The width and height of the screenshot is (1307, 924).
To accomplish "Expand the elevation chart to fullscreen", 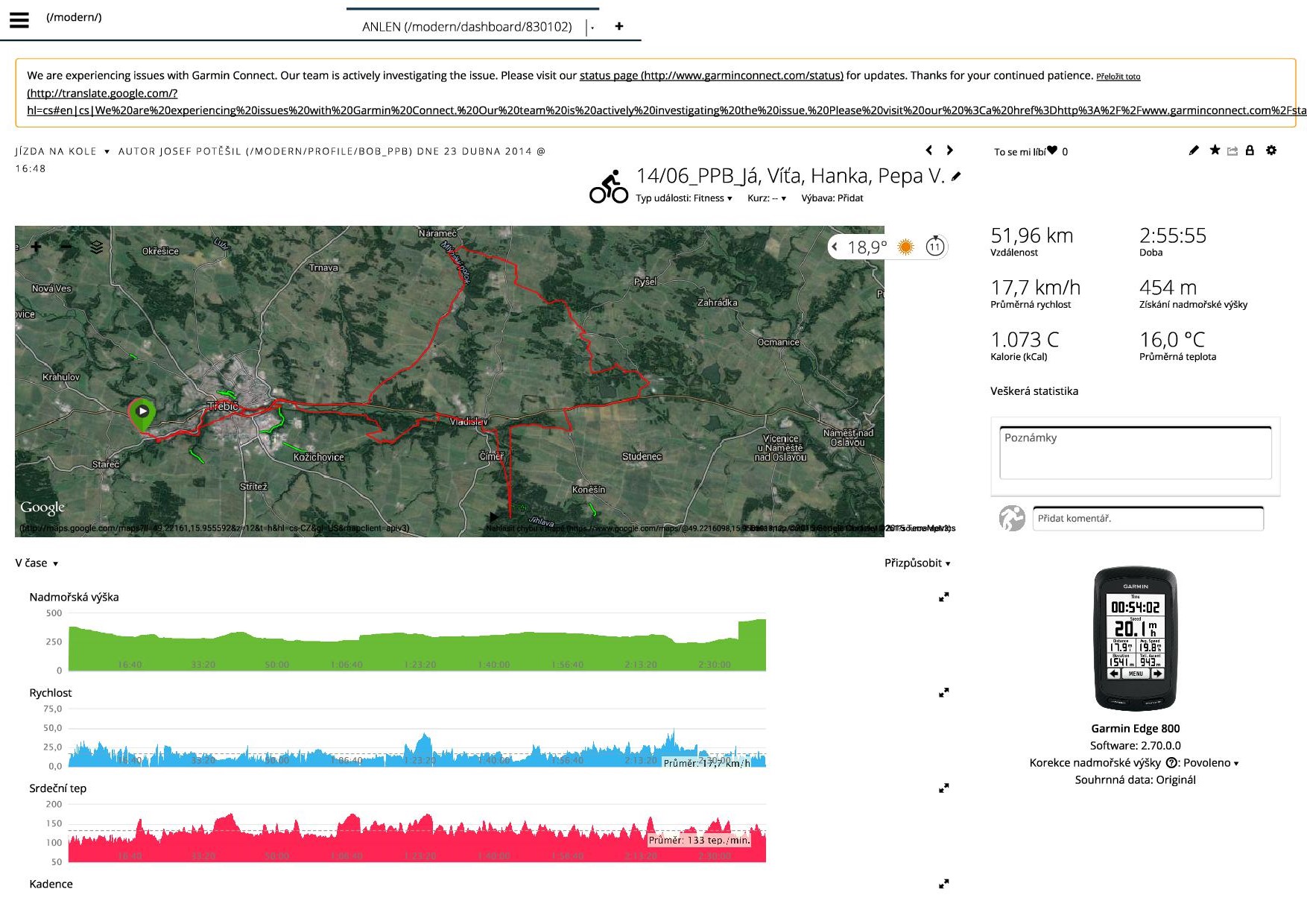I will click(943, 597).
